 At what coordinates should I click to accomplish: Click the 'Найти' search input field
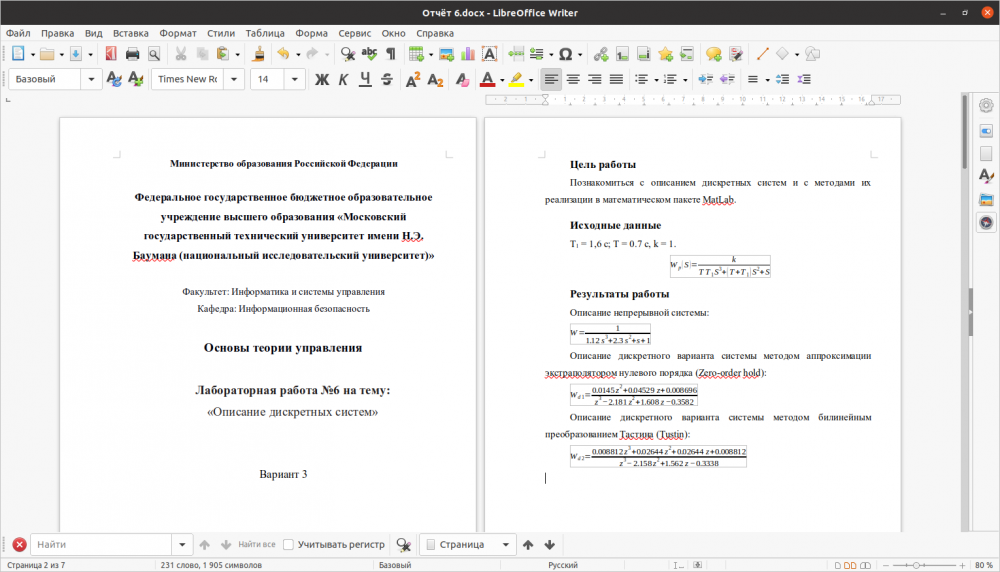point(102,545)
